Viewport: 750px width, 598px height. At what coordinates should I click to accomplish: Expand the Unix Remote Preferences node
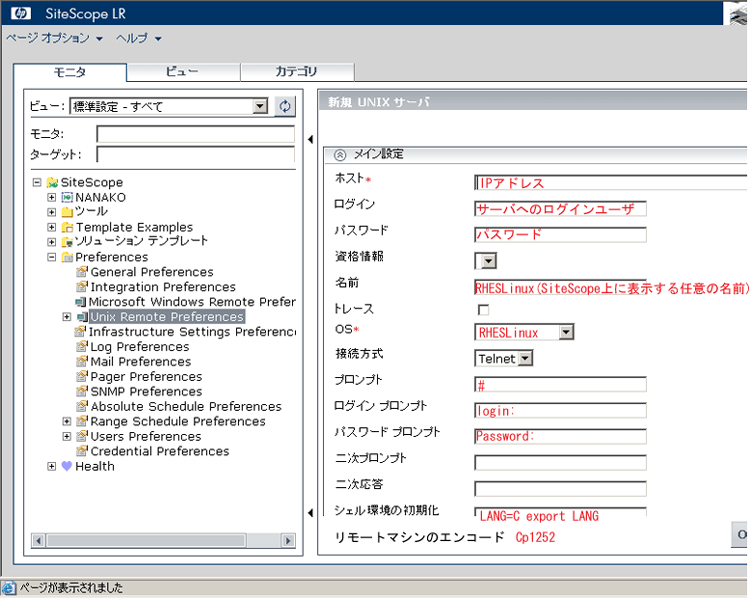67,317
